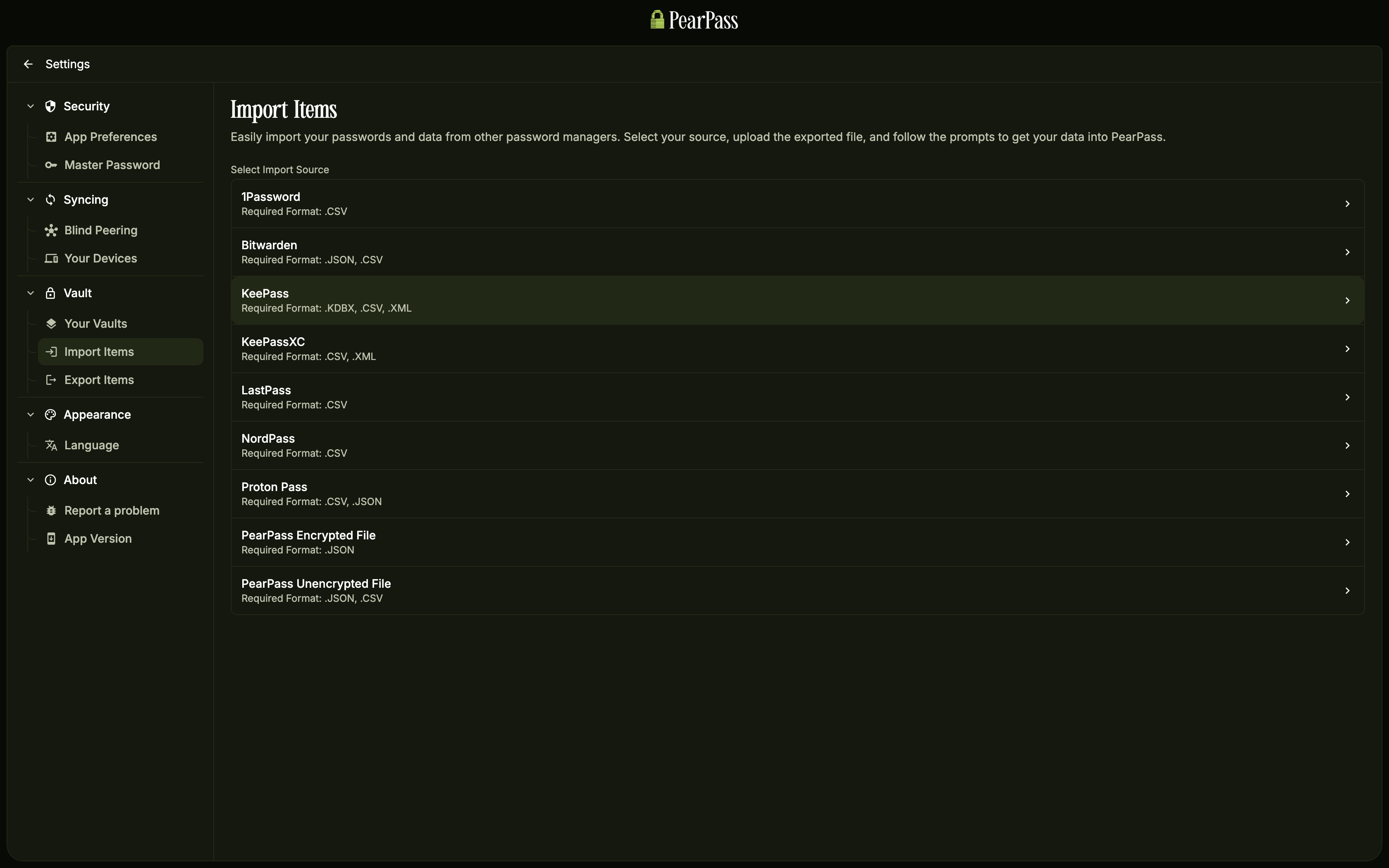Click the chevron on the LastPass row
Viewport: 1389px width, 868px height.
[1347, 397]
